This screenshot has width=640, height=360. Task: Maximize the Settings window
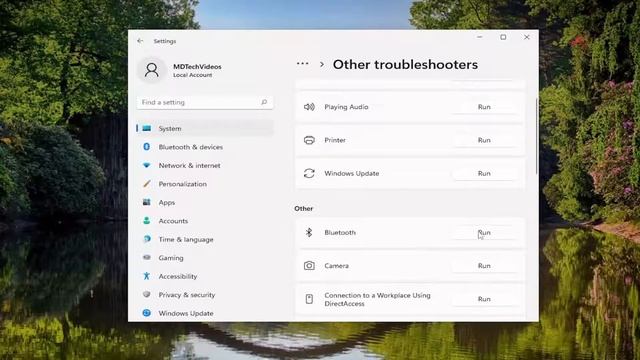click(x=503, y=37)
